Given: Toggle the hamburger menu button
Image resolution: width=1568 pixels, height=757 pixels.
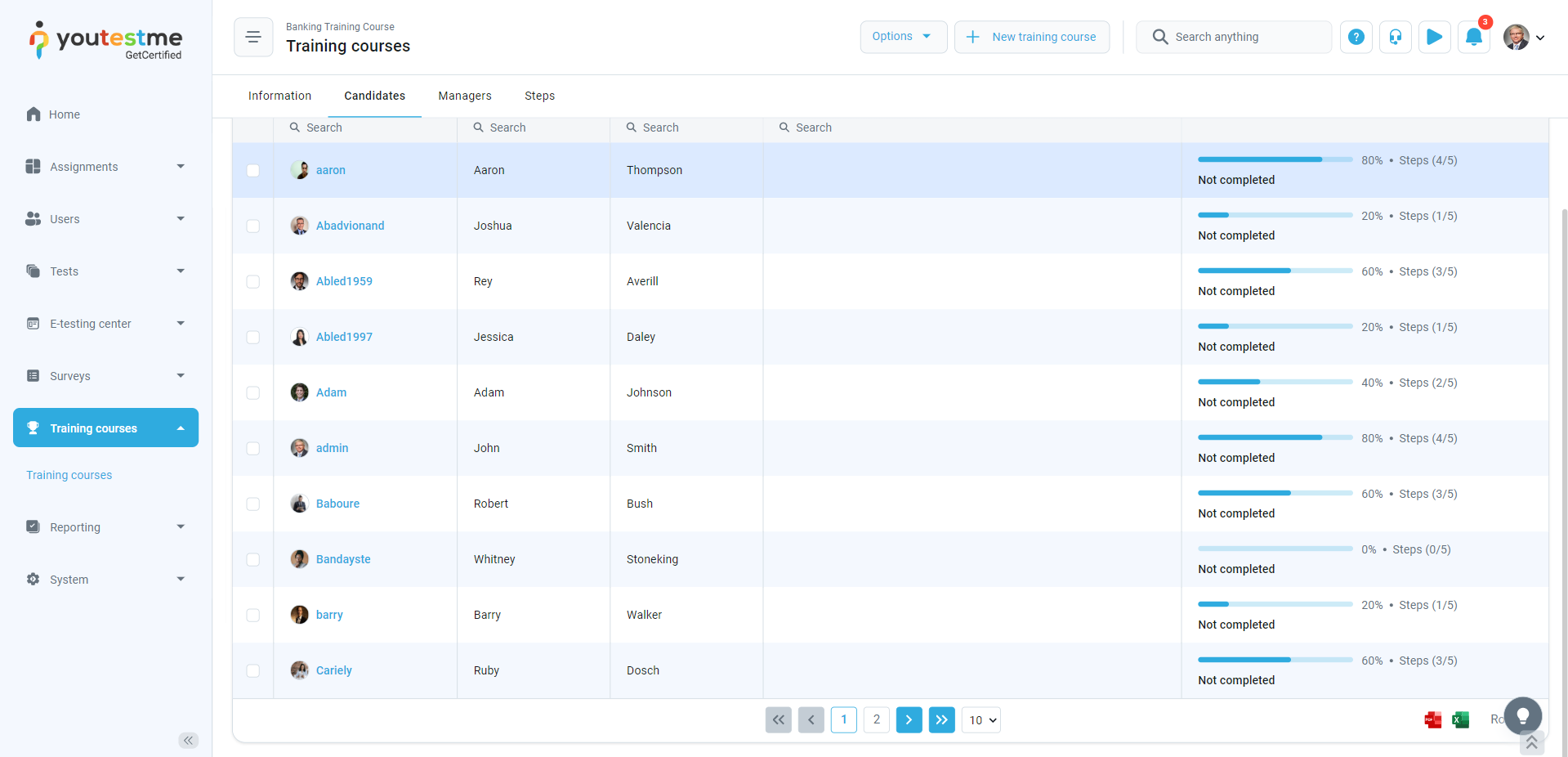Looking at the screenshot, I should (x=253, y=37).
